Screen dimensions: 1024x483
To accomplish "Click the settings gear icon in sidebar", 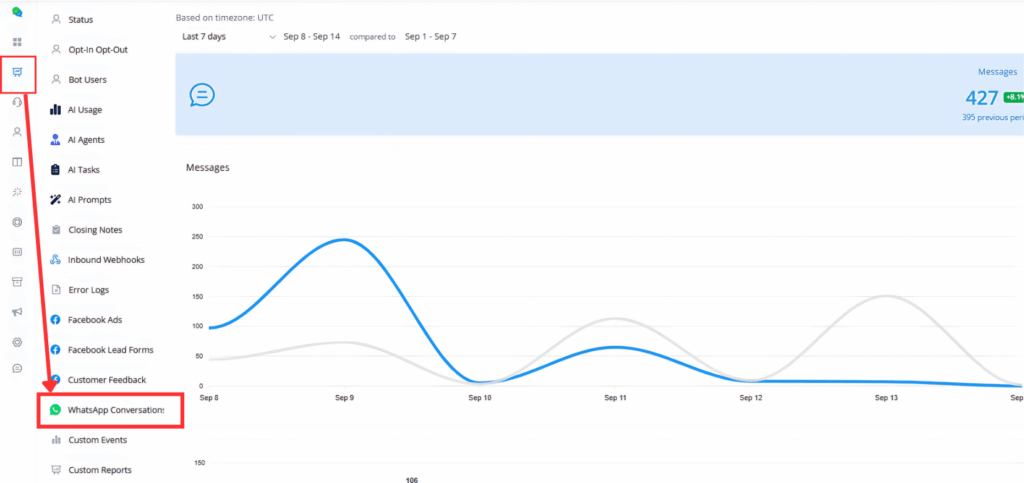I will point(17,341).
